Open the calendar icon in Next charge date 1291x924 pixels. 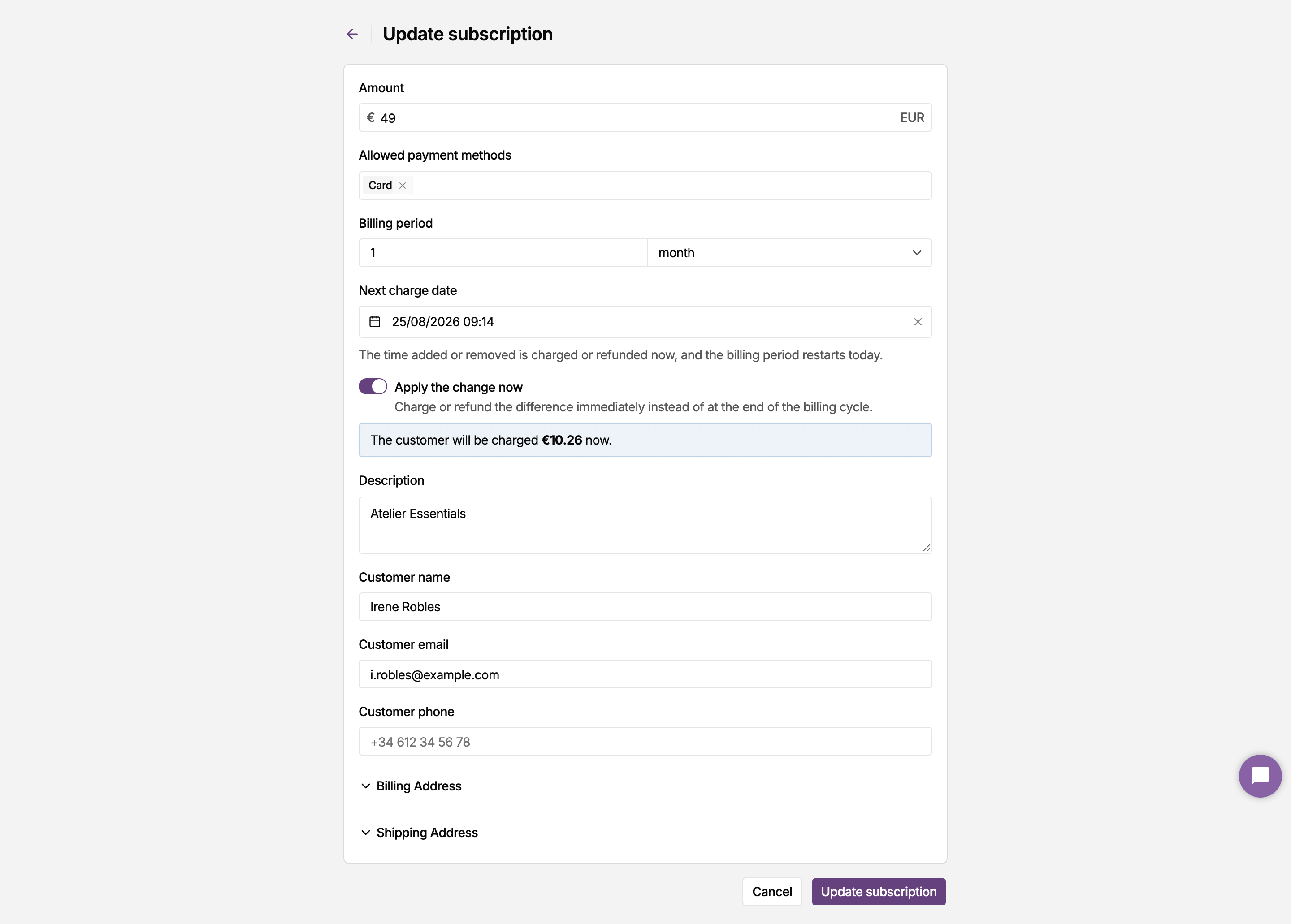(375, 321)
